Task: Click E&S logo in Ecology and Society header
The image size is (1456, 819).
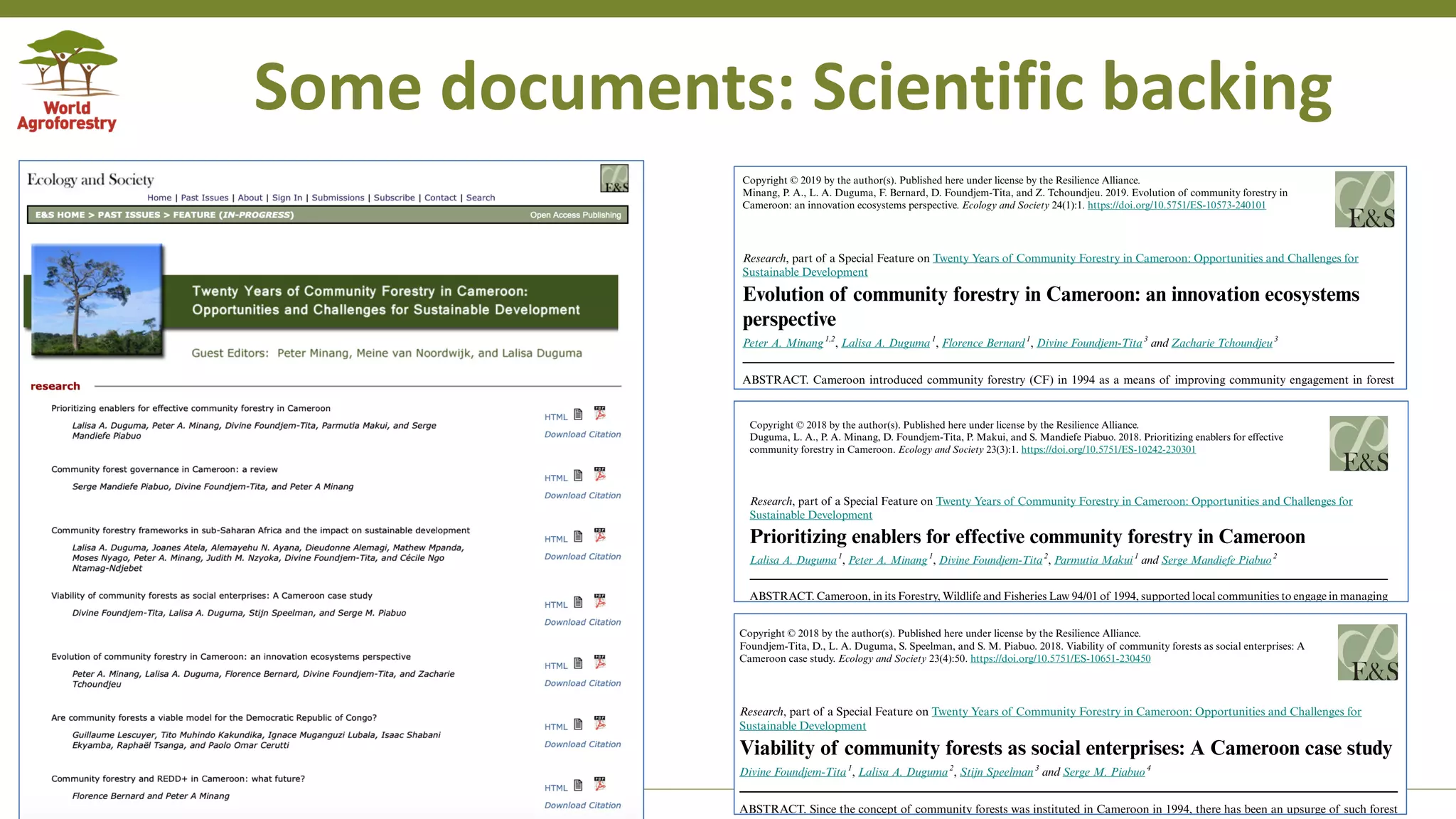Action: point(614,178)
